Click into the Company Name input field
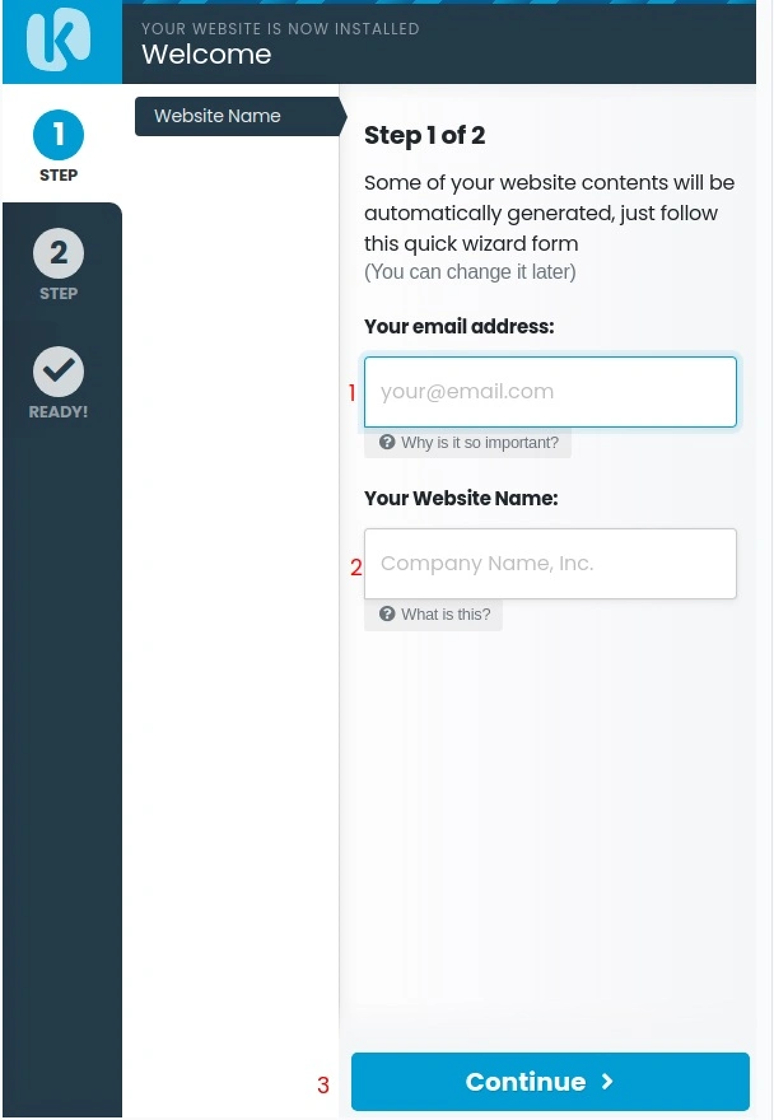This screenshot has height=1120, width=774. (550, 564)
